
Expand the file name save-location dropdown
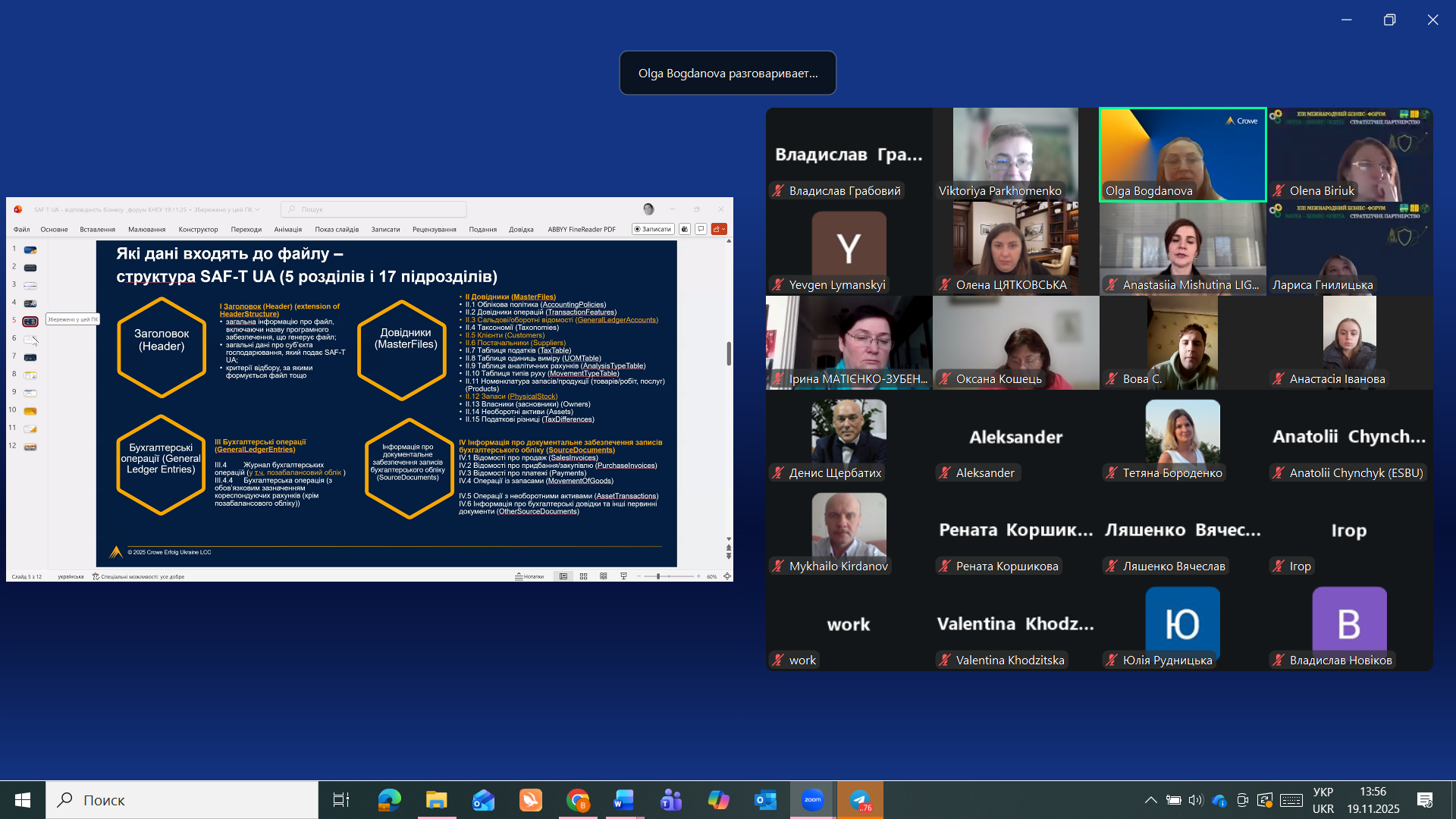point(258,209)
